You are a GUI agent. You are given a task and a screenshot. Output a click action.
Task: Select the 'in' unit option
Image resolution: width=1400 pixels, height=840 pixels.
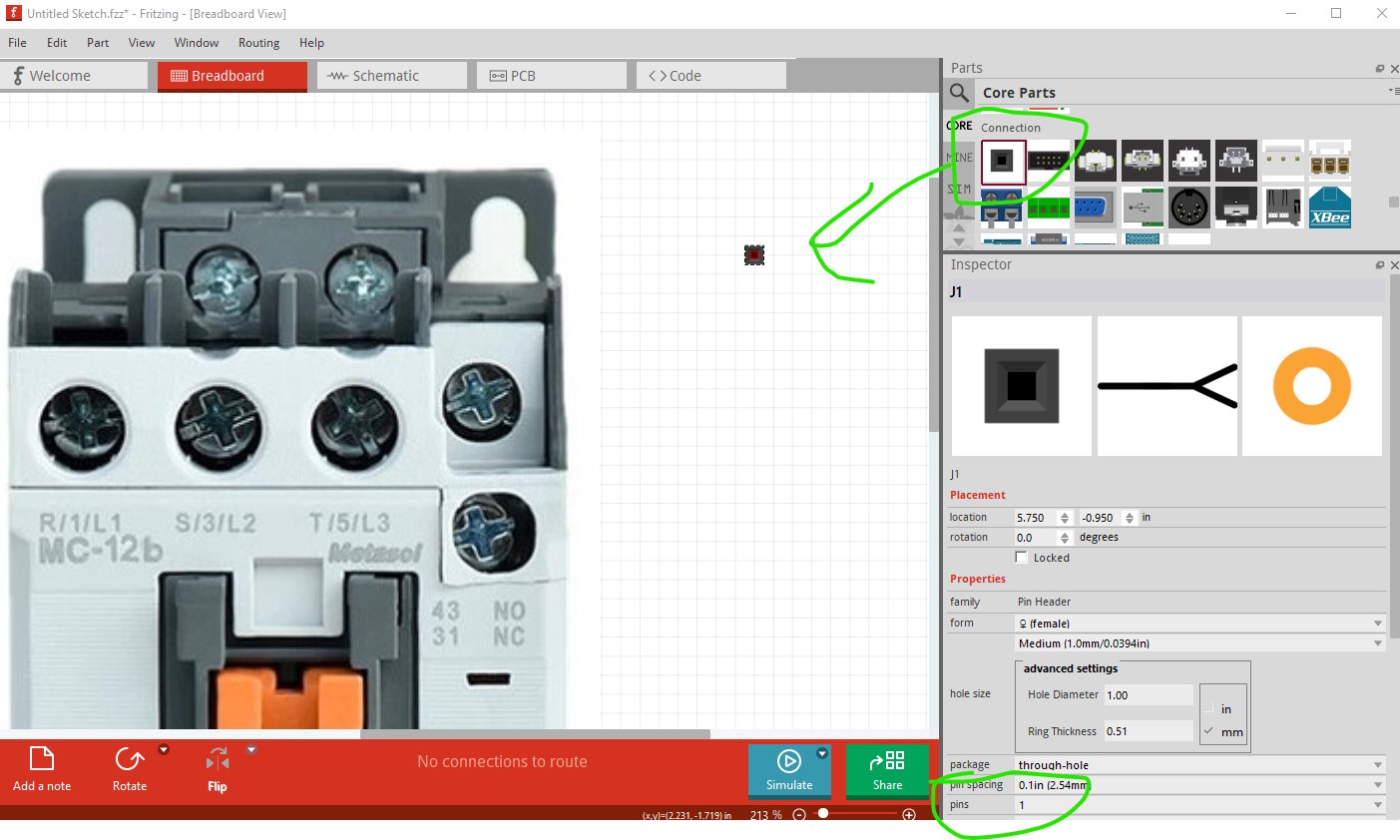[1209, 708]
